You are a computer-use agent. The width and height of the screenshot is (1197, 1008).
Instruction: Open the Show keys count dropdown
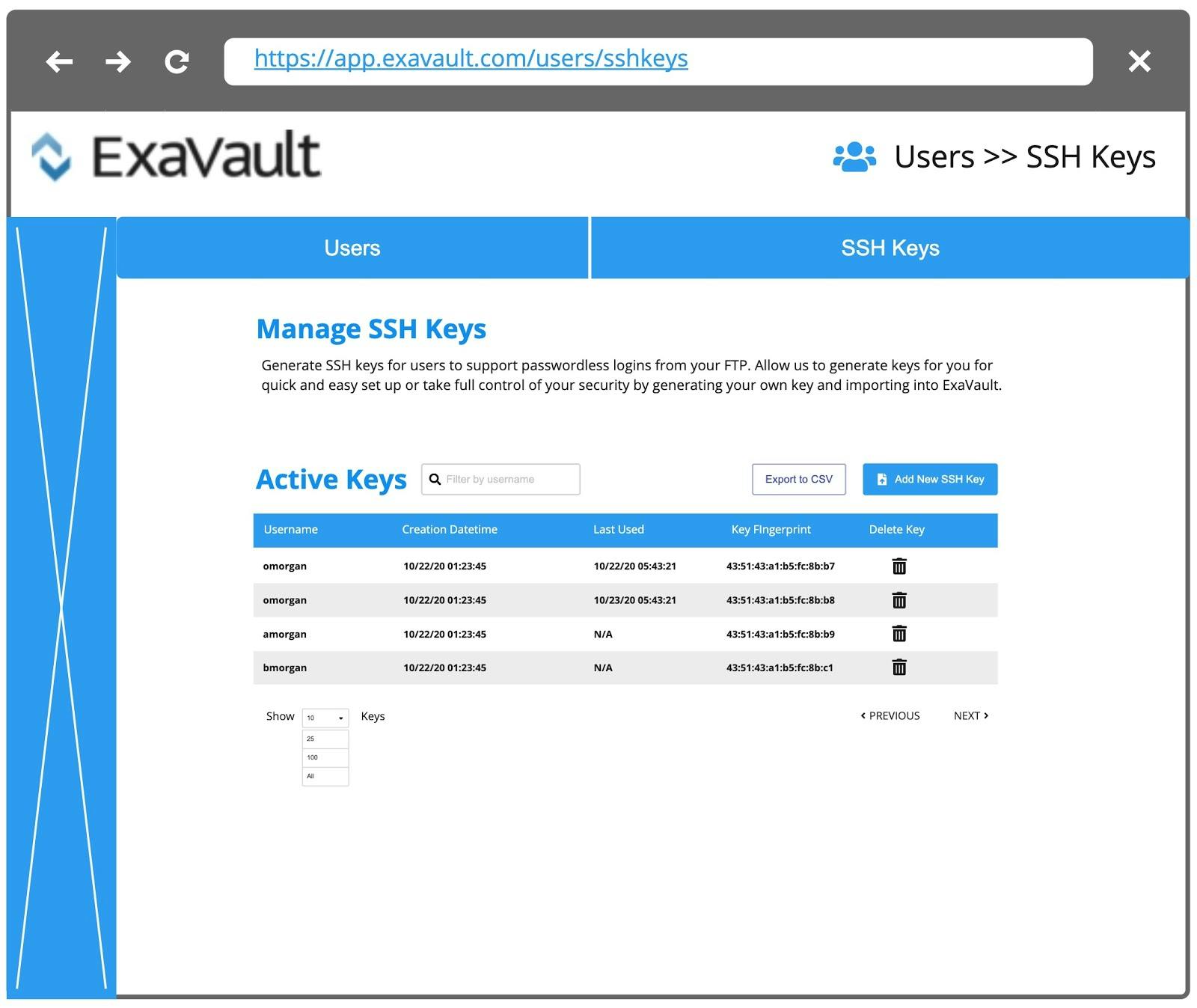pos(325,718)
